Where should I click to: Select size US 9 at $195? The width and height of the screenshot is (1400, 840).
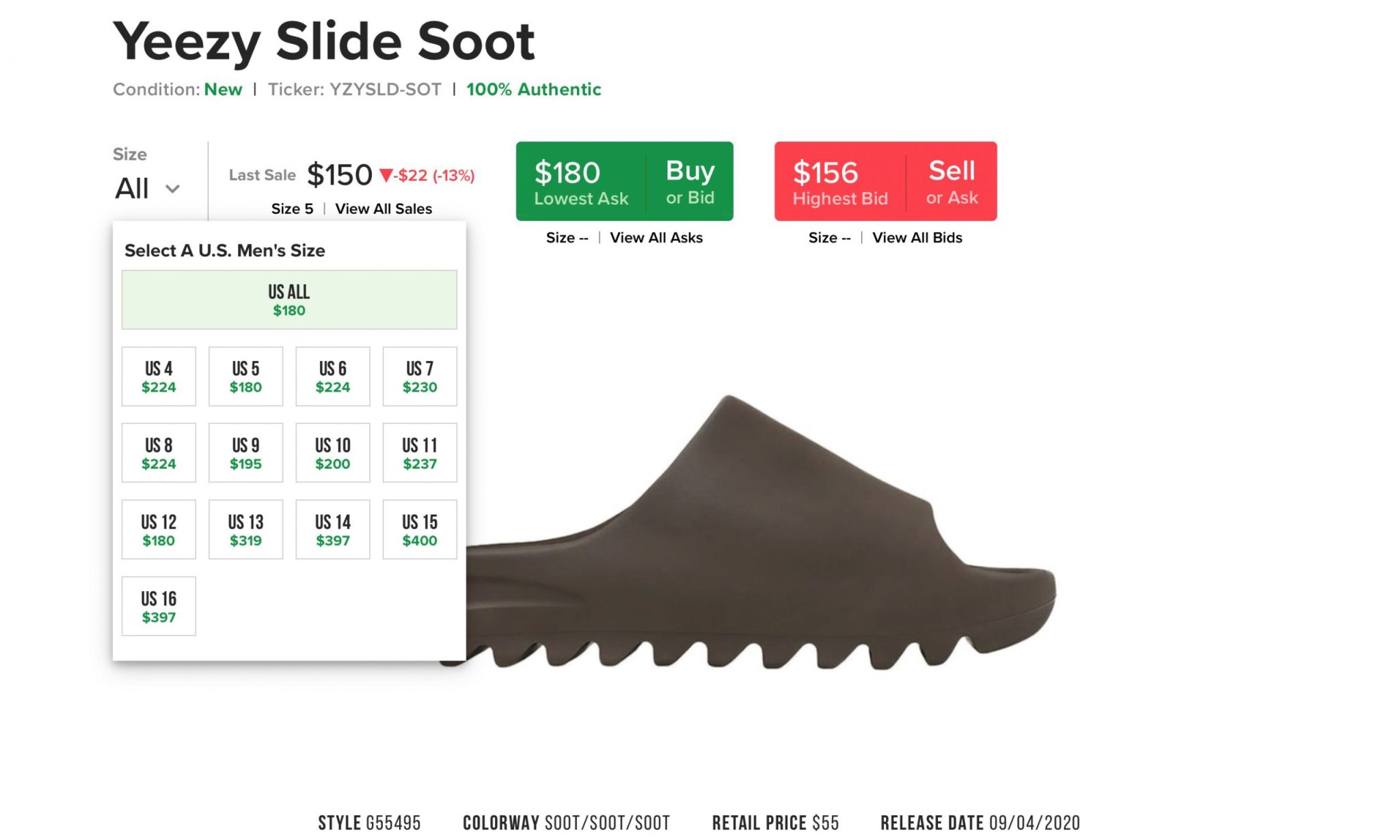pos(245,452)
